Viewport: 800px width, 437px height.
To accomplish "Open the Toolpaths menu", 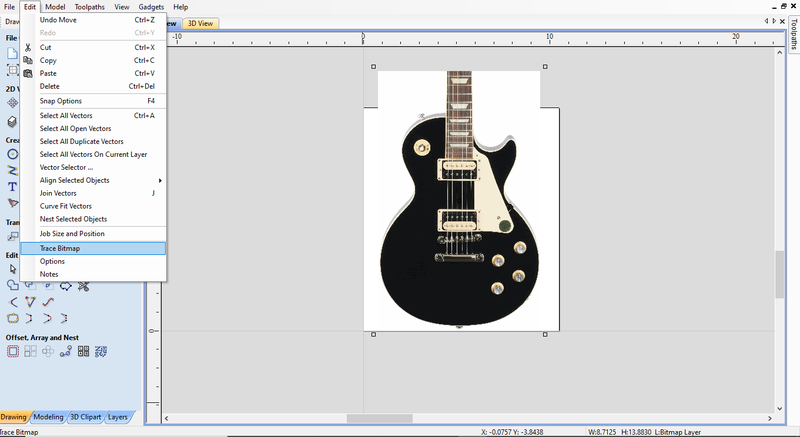I will (89, 7).
